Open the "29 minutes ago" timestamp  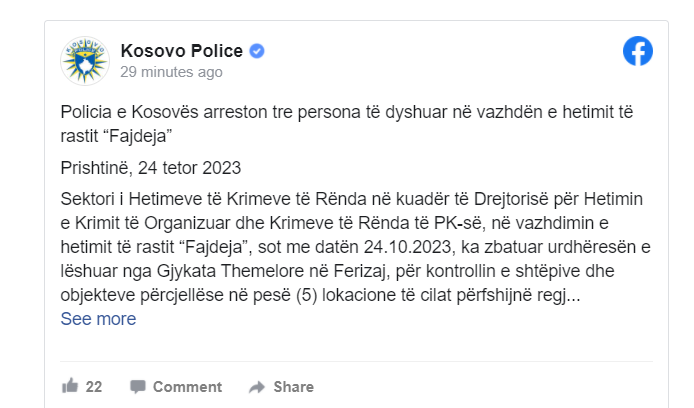pyautogui.click(x=171, y=72)
